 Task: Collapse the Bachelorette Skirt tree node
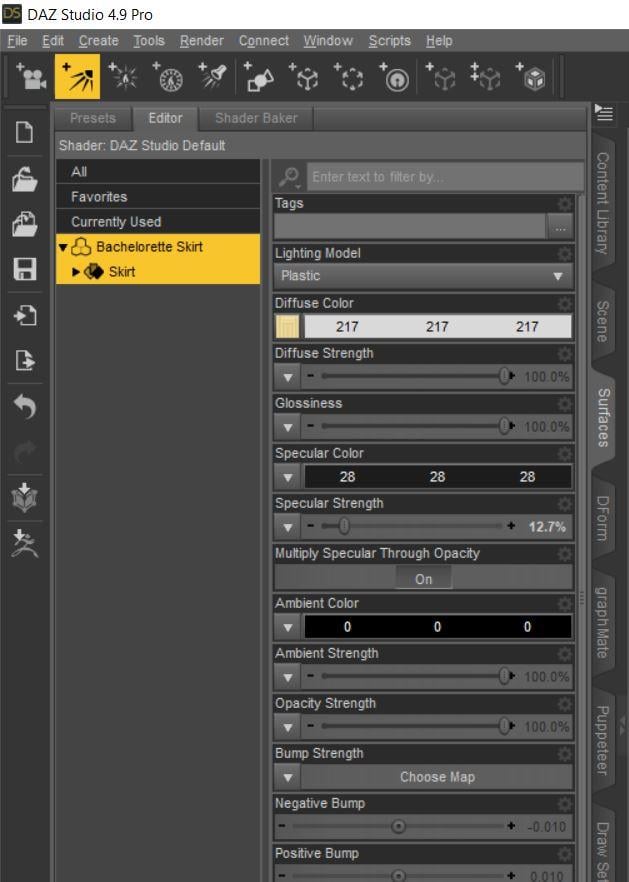(62, 247)
